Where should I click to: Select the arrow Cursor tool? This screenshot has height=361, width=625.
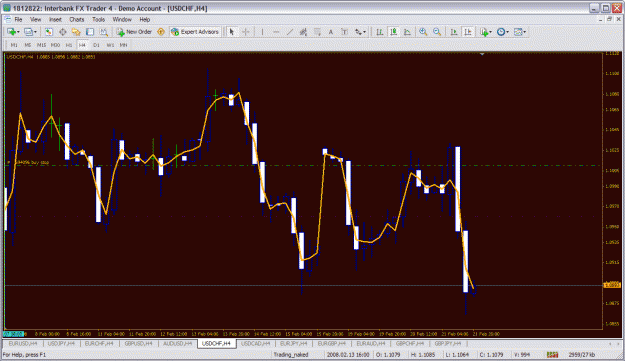(x=232, y=32)
